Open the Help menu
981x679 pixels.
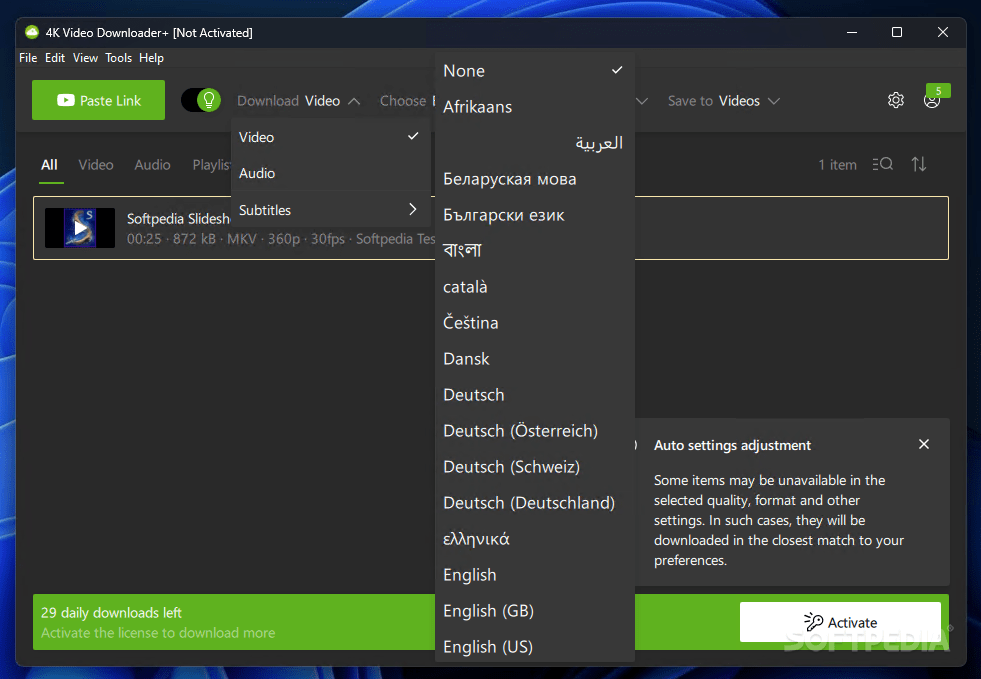click(x=151, y=58)
